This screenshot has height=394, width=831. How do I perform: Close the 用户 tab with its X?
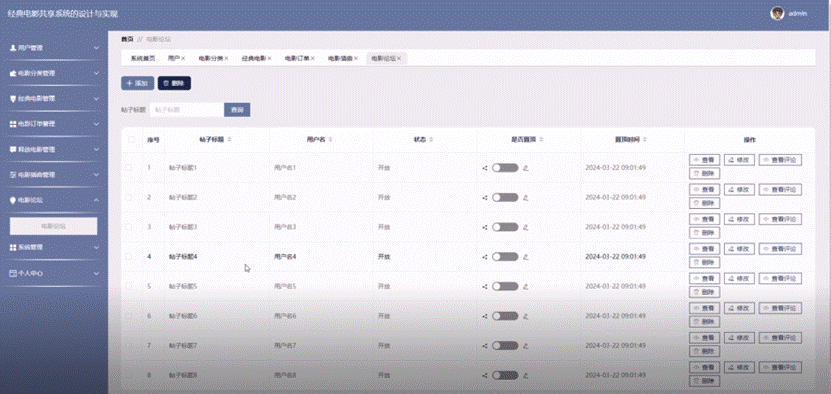(x=183, y=58)
